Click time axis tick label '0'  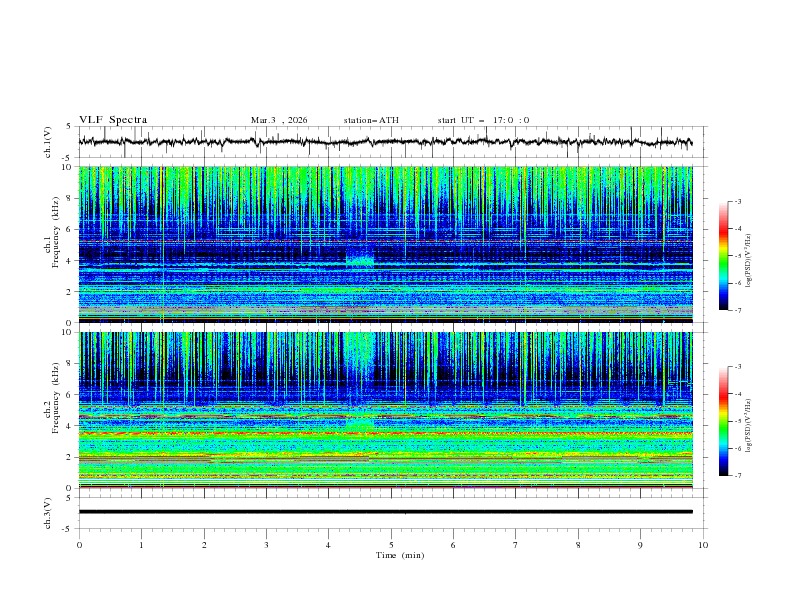click(x=79, y=545)
